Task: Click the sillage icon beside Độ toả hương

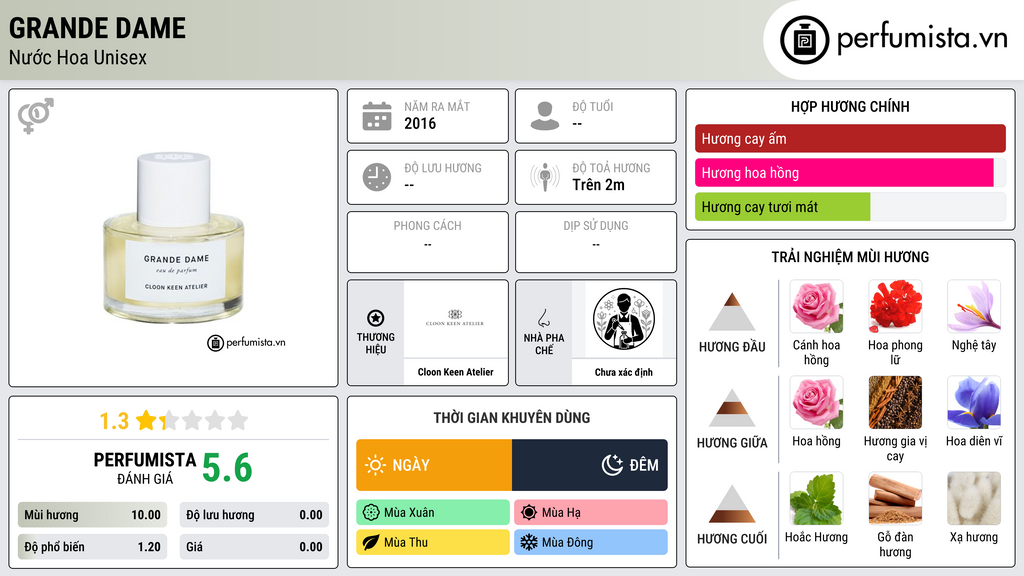Action: (x=545, y=177)
